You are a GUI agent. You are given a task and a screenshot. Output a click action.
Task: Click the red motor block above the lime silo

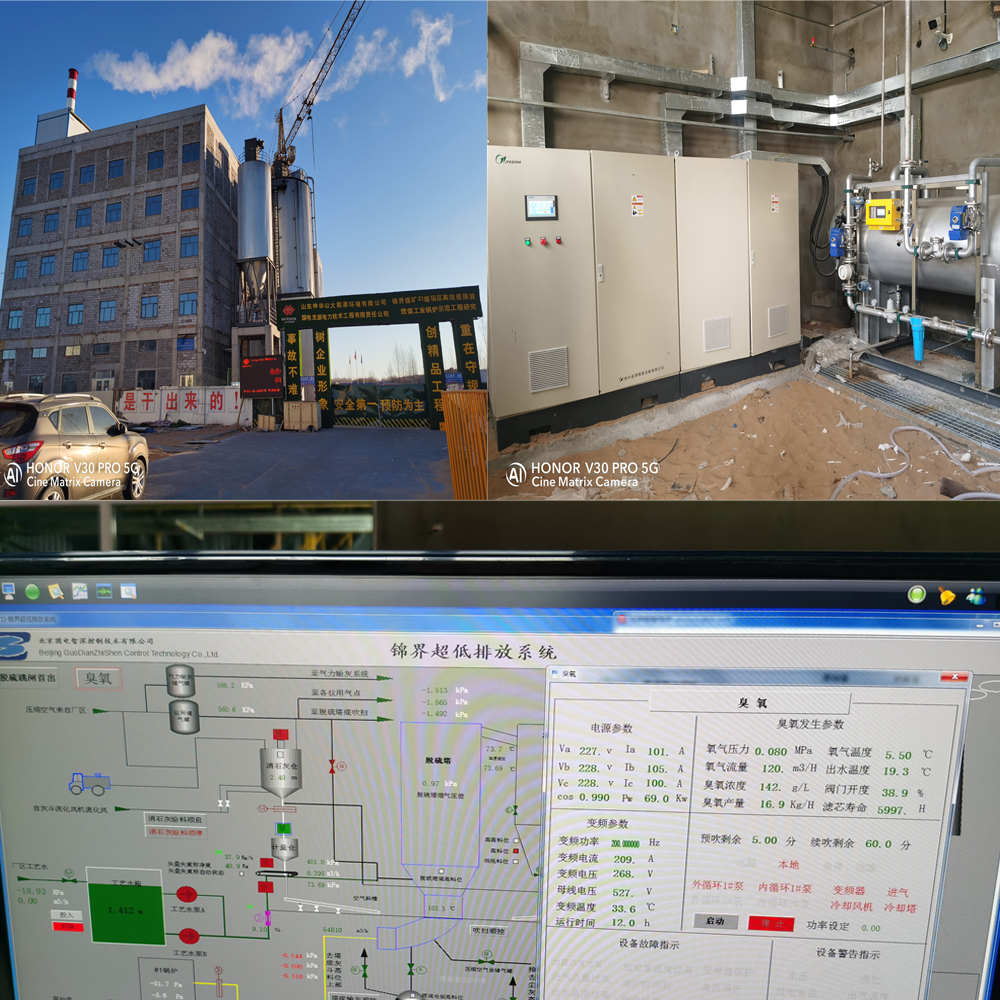pyautogui.click(x=280, y=734)
